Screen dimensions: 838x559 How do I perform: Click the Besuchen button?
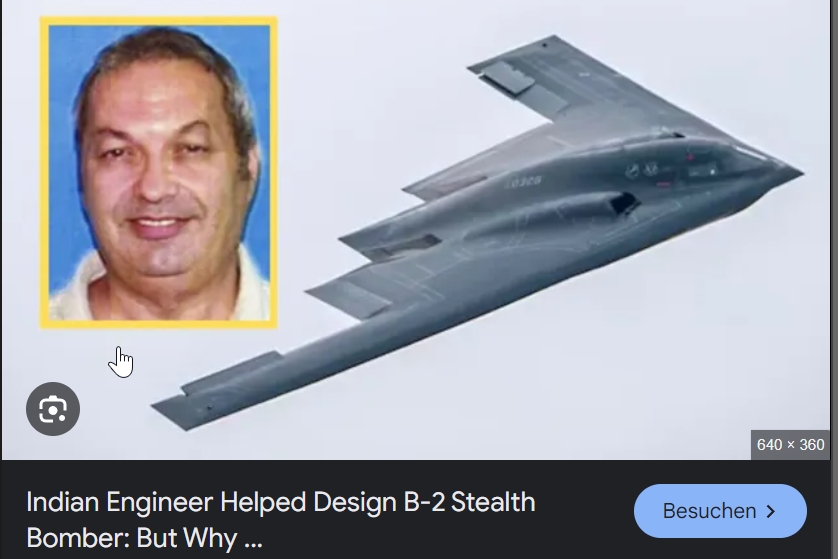(720, 511)
